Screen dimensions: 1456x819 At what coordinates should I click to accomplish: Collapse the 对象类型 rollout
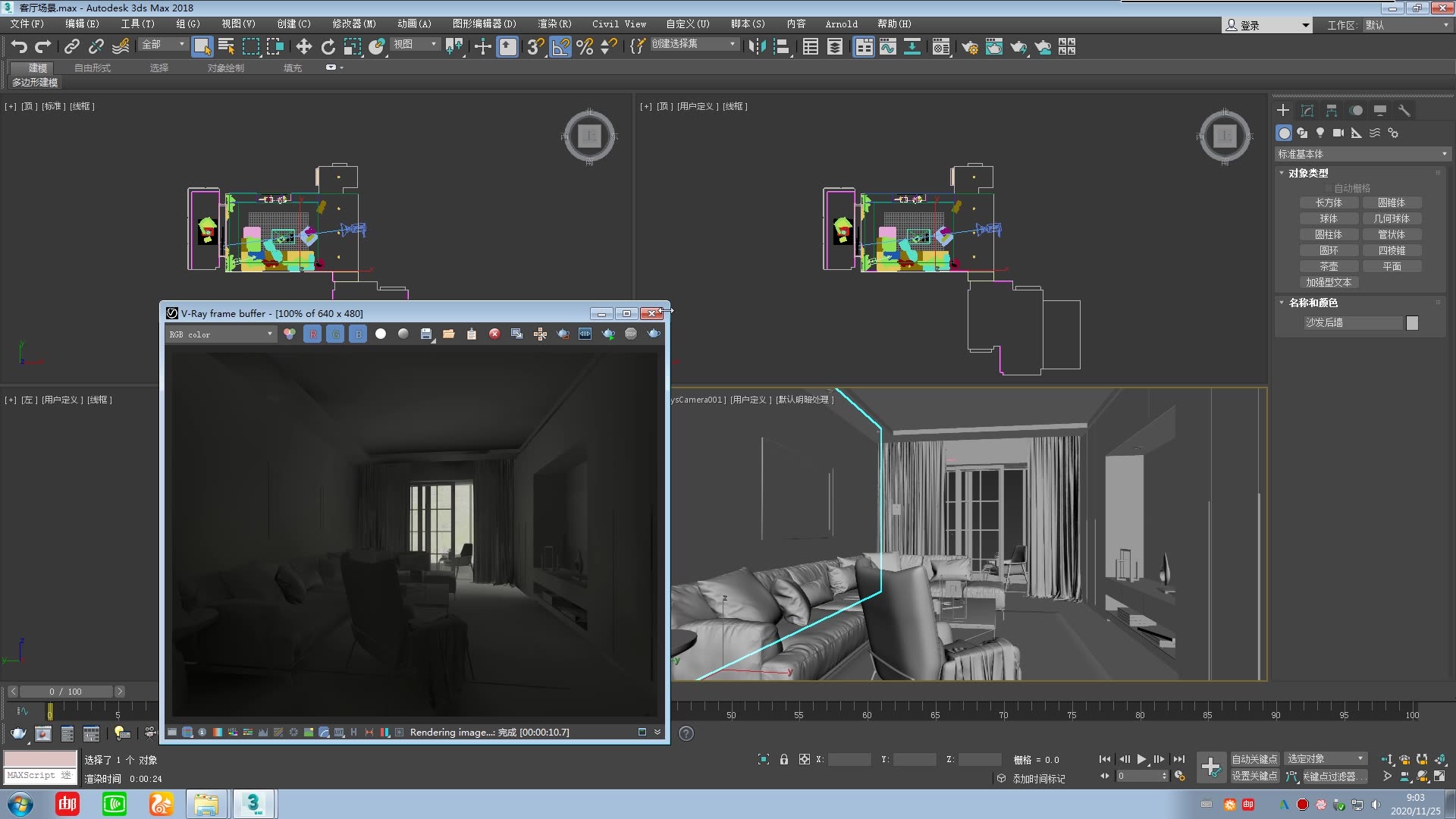pos(1308,173)
